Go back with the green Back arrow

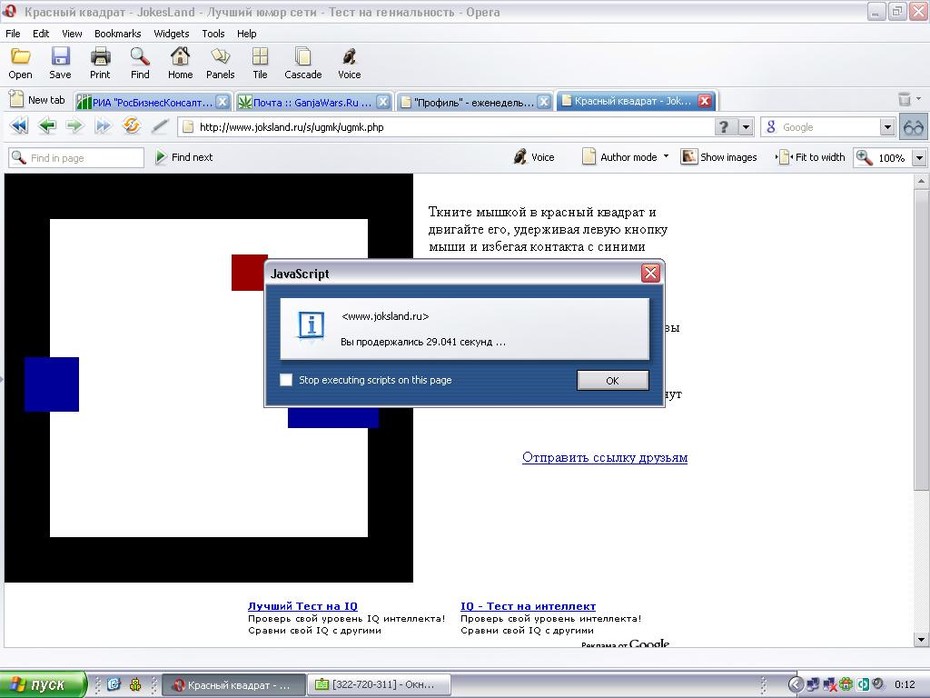[x=47, y=126]
